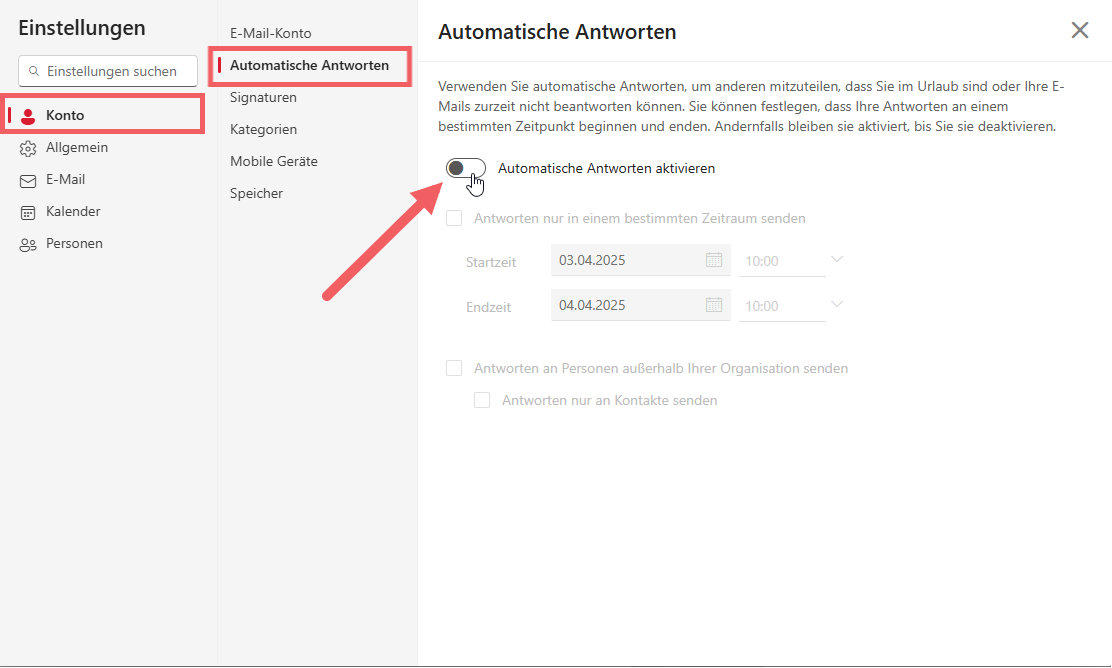Click the Einstellungen suchen search field
The image size is (1112, 668).
108,71
